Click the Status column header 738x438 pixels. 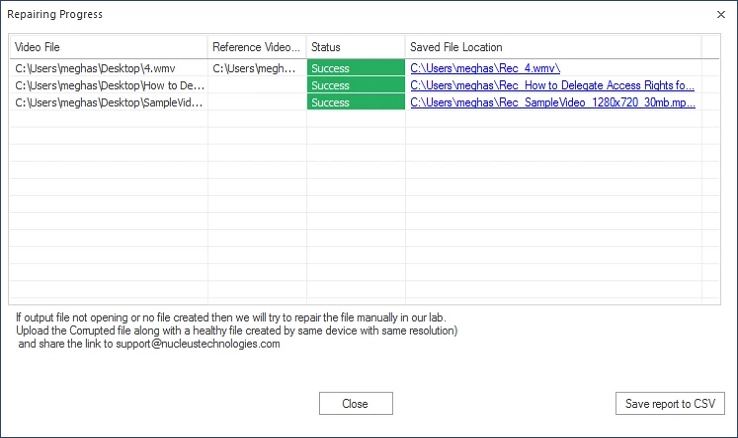point(355,47)
